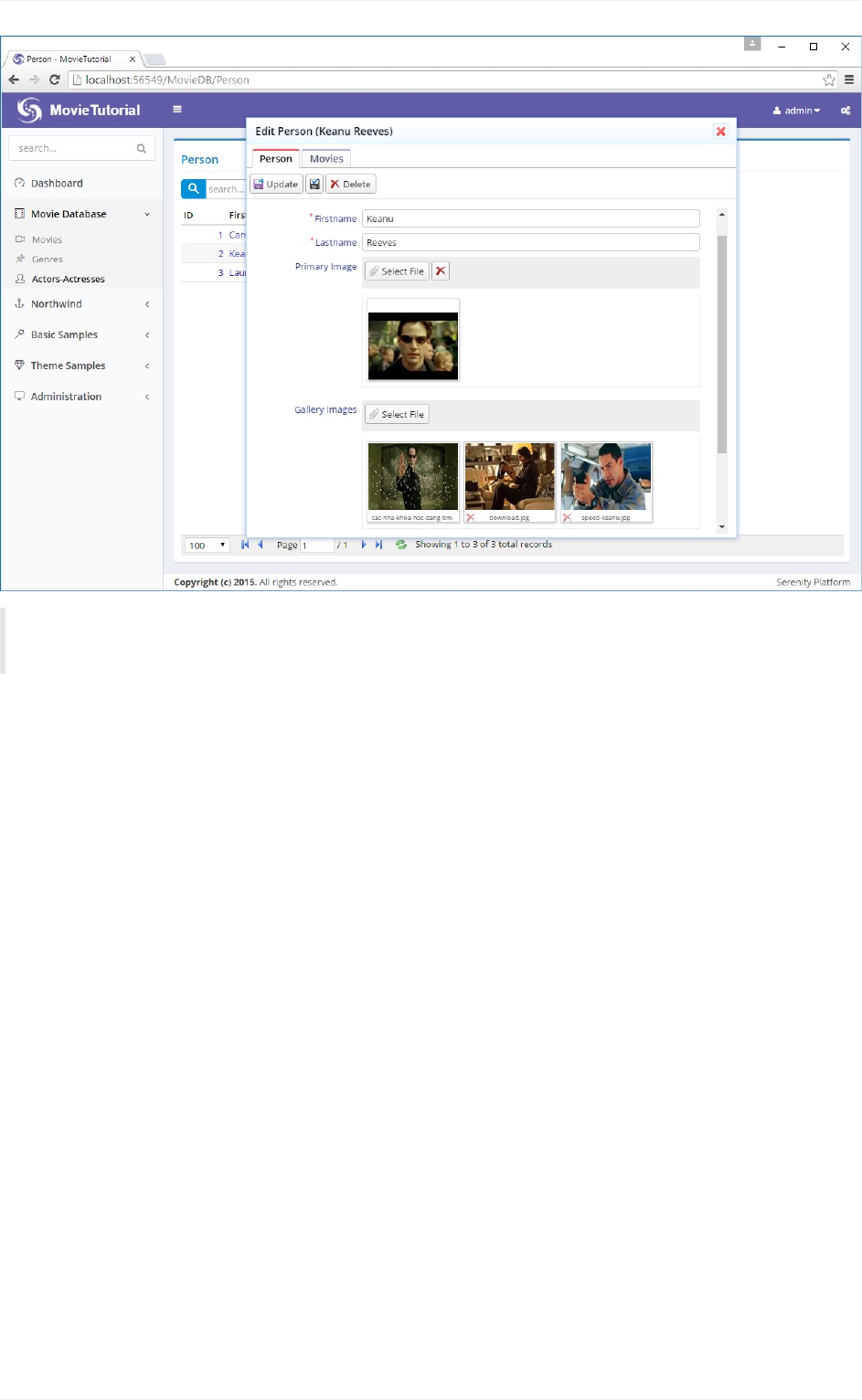Select File for Primary Image
The width and height of the screenshot is (862, 1400).
coord(397,271)
